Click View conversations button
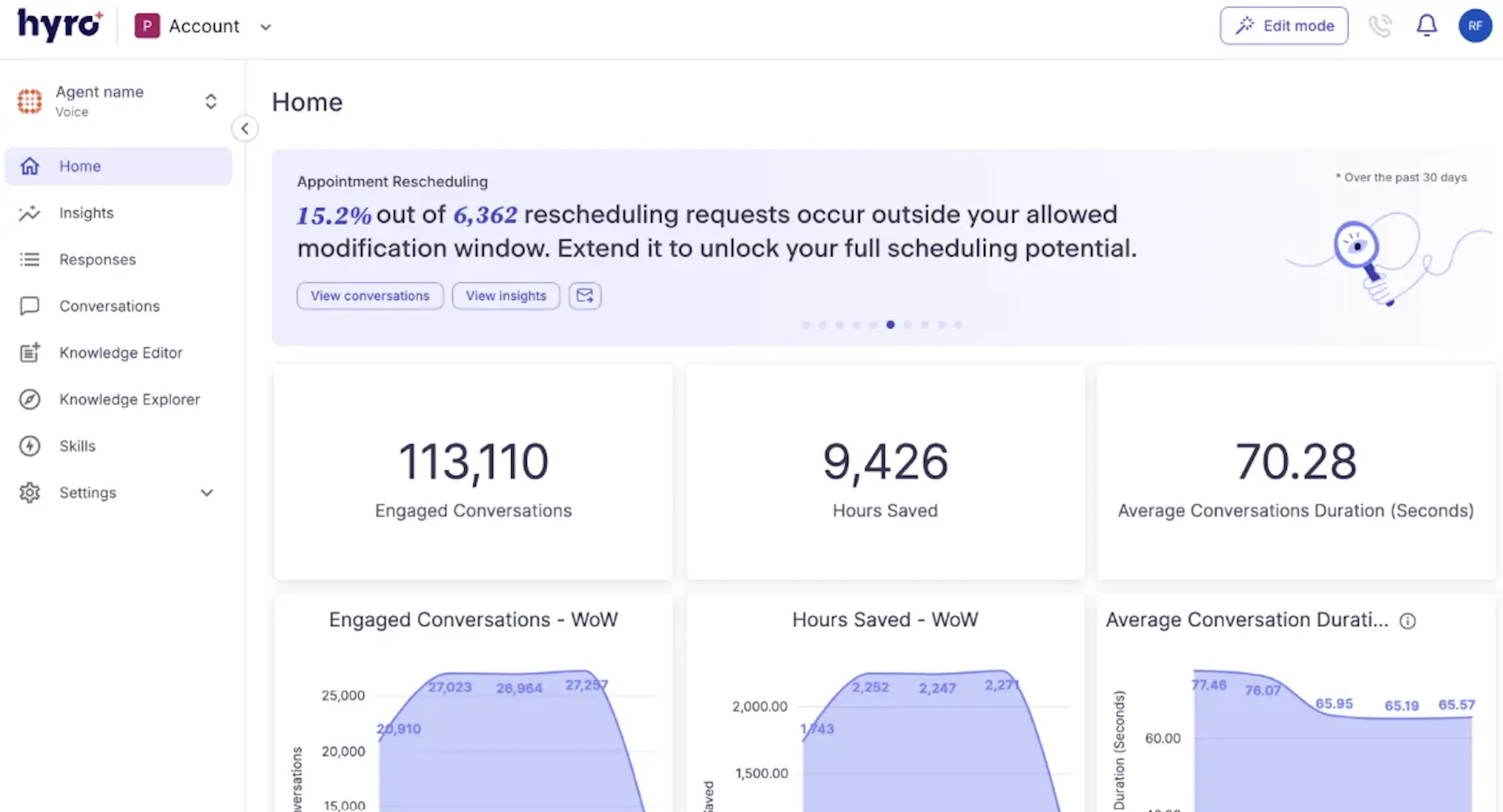1503x812 pixels. (x=370, y=296)
